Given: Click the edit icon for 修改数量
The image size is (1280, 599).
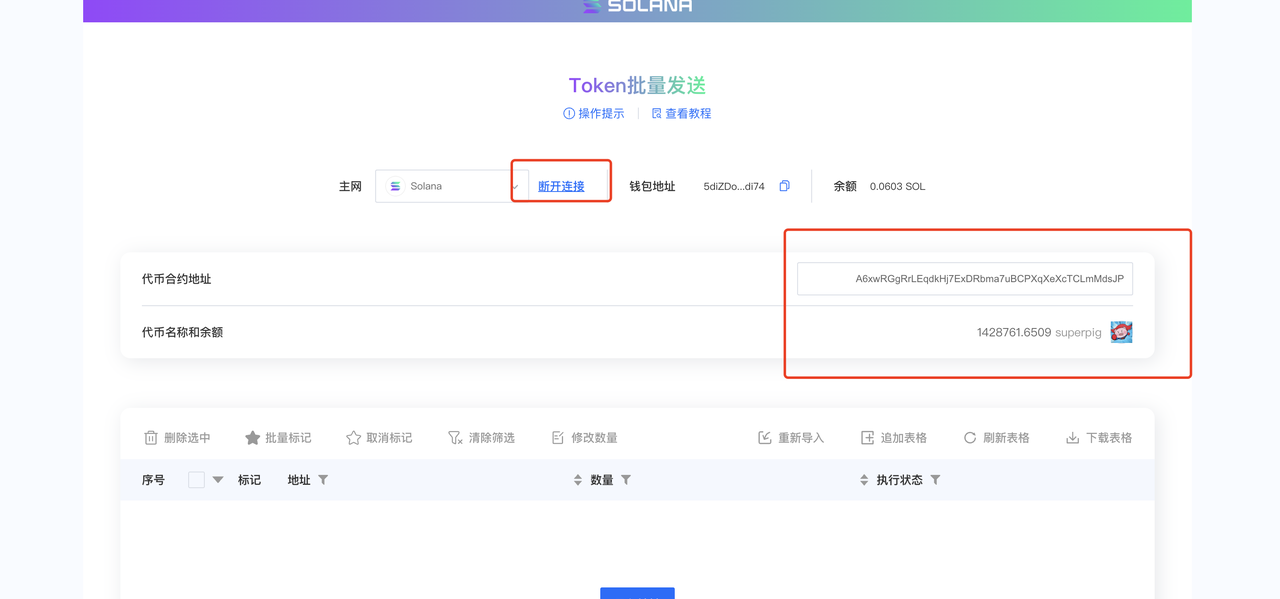Looking at the screenshot, I should 558,438.
